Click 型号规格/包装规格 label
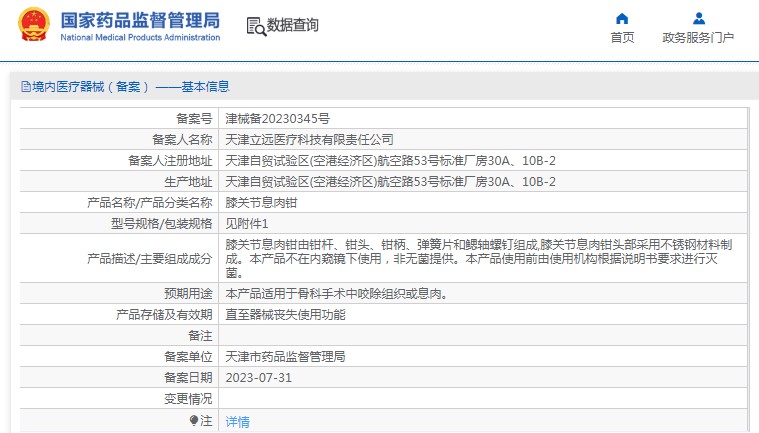The height and width of the screenshot is (433, 759). pyautogui.click(x=162, y=224)
